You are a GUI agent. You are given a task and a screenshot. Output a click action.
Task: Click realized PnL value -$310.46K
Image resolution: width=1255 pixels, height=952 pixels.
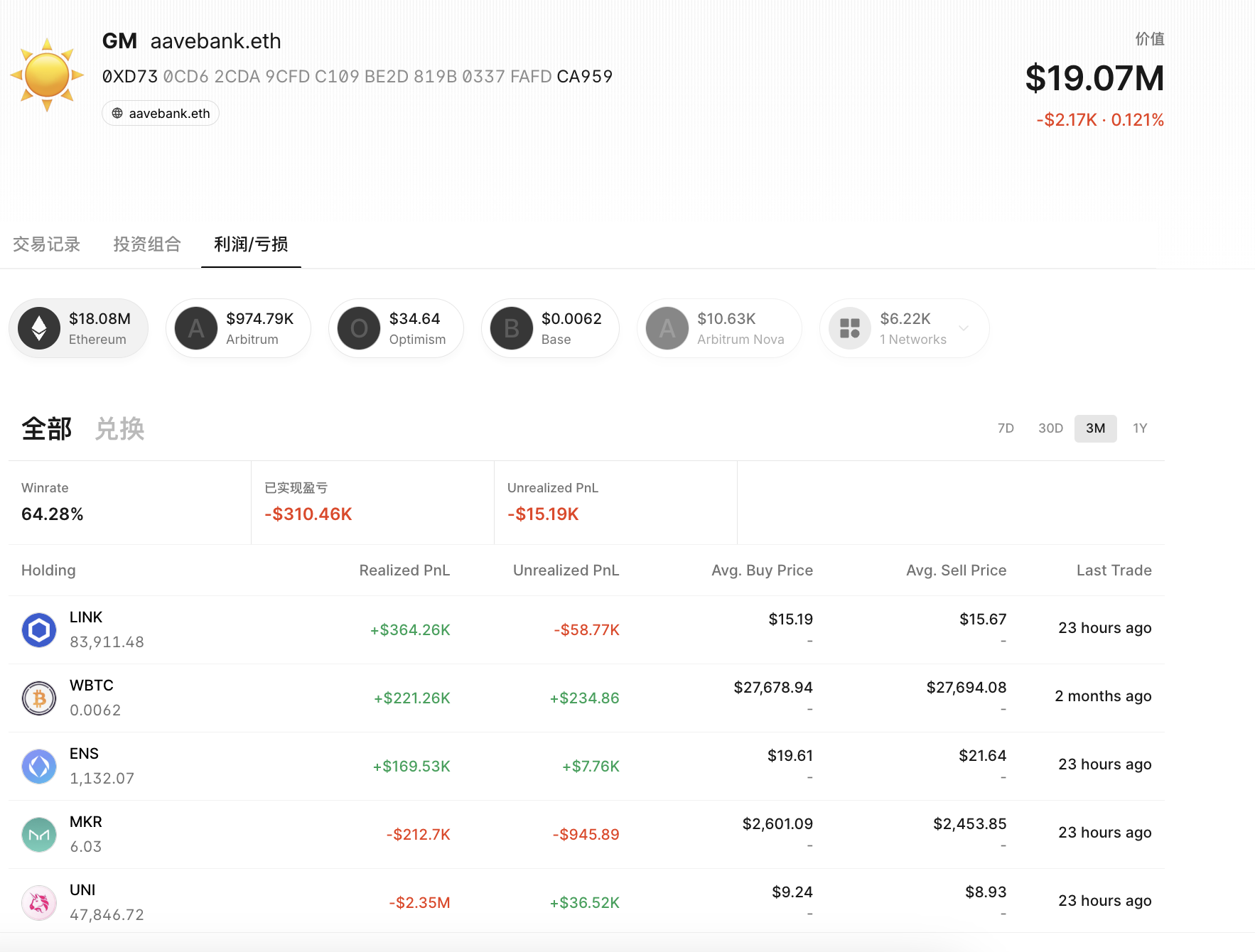click(x=308, y=514)
